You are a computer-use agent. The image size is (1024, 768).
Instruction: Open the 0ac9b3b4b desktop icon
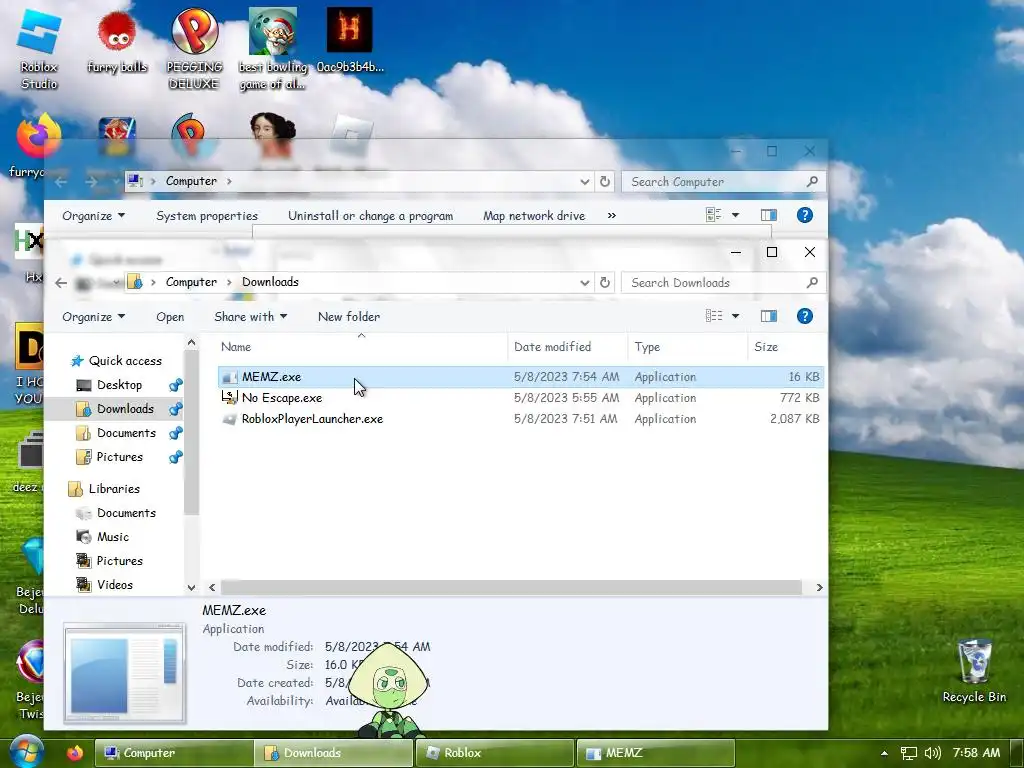[349, 40]
